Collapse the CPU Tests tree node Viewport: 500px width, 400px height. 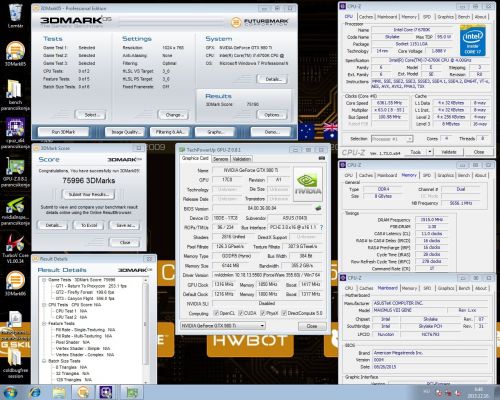tap(44, 305)
